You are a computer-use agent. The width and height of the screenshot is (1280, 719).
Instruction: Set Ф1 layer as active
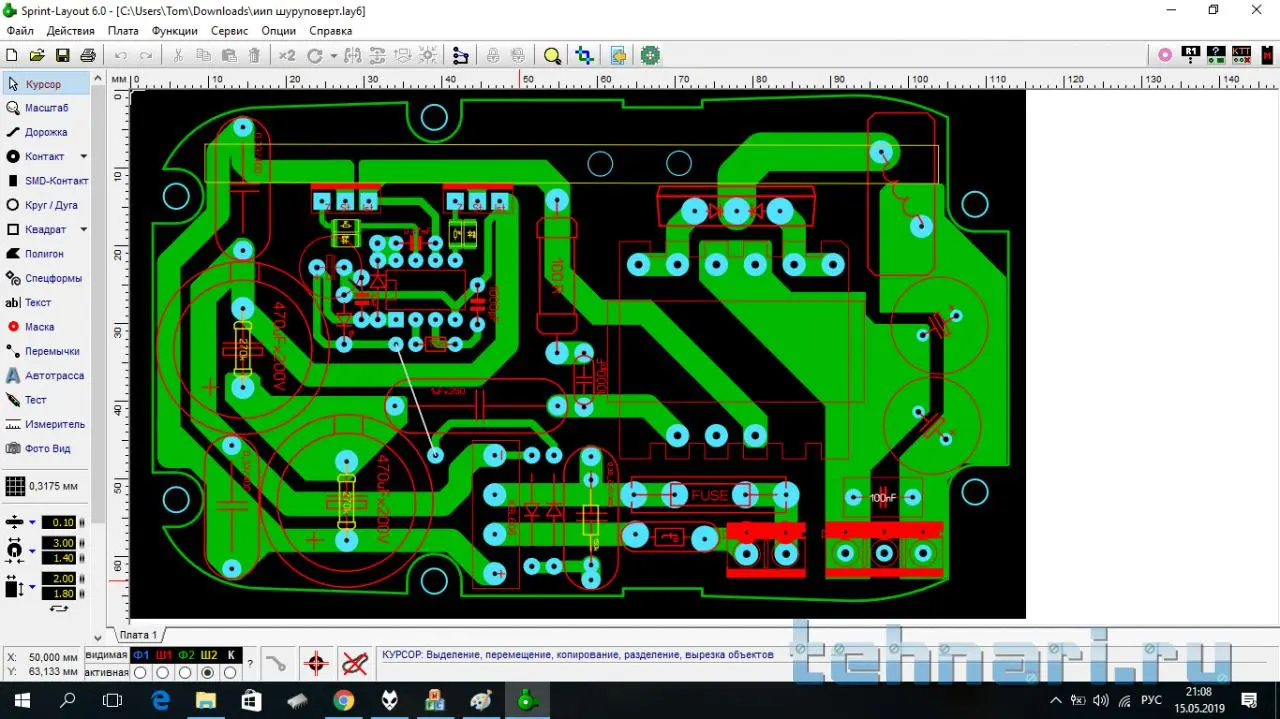[x=141, y=673]
